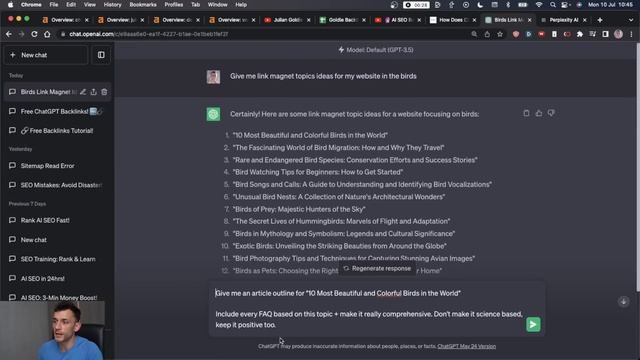Viewport: 640px width, 360px height.
Task: Send the message with green arrow button
Action: coord(533,324)
